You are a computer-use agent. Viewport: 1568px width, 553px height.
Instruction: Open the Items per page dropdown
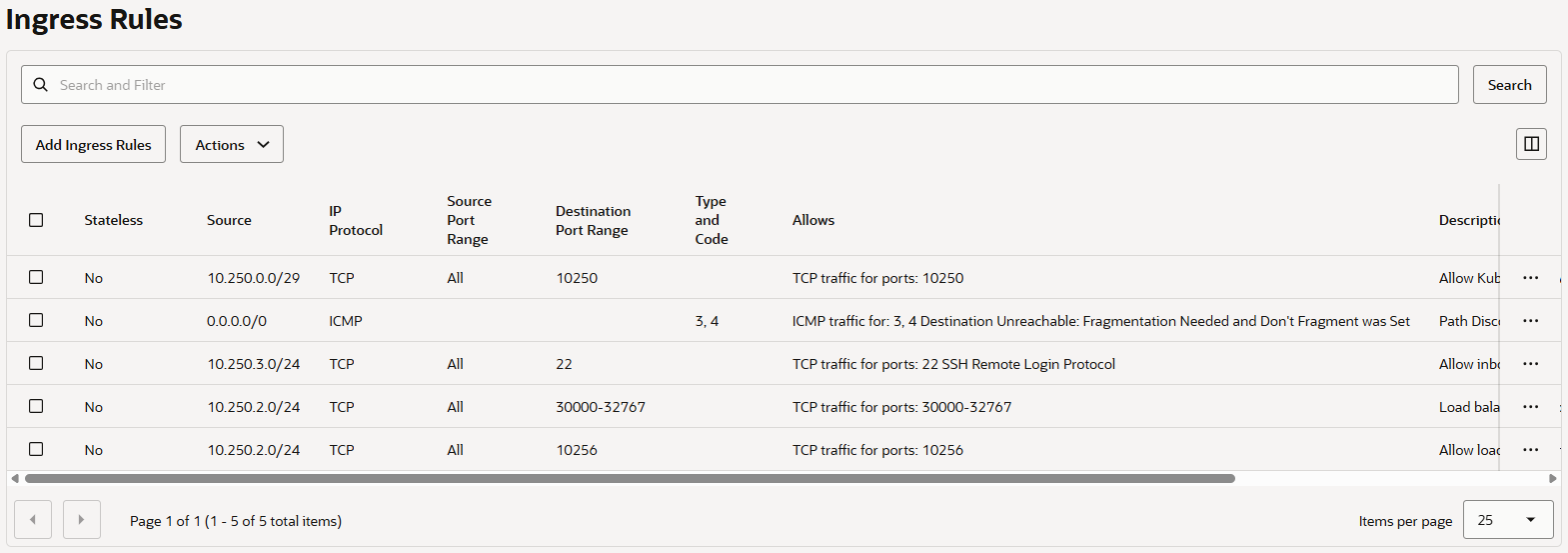coord(1507,520)
